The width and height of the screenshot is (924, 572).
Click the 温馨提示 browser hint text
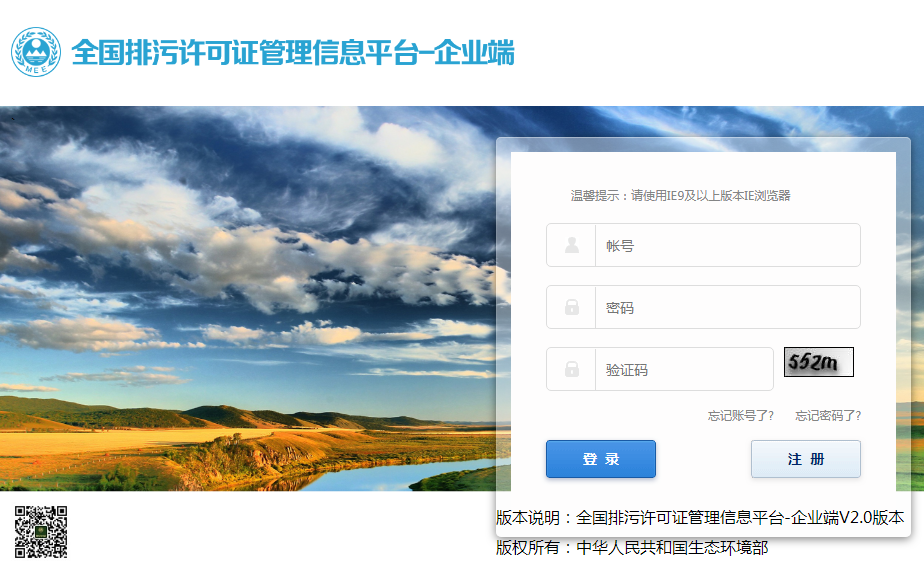click(680, 196)
